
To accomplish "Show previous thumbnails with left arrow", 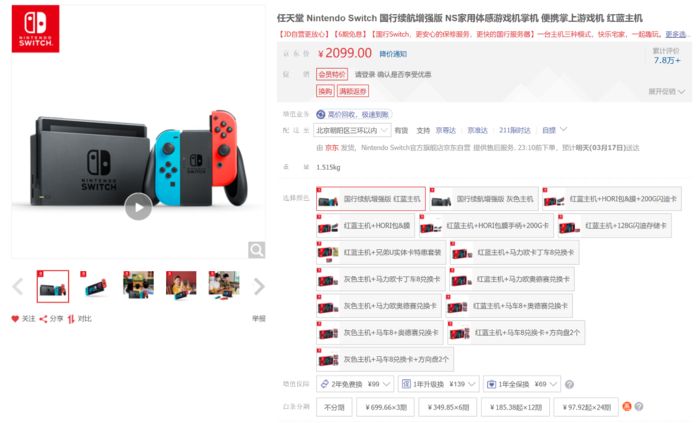I will 18,286.
